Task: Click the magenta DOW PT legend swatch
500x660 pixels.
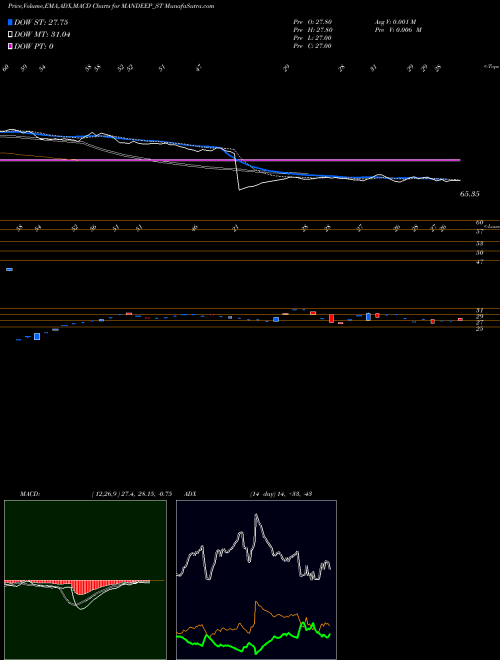Action: (10, 46)
